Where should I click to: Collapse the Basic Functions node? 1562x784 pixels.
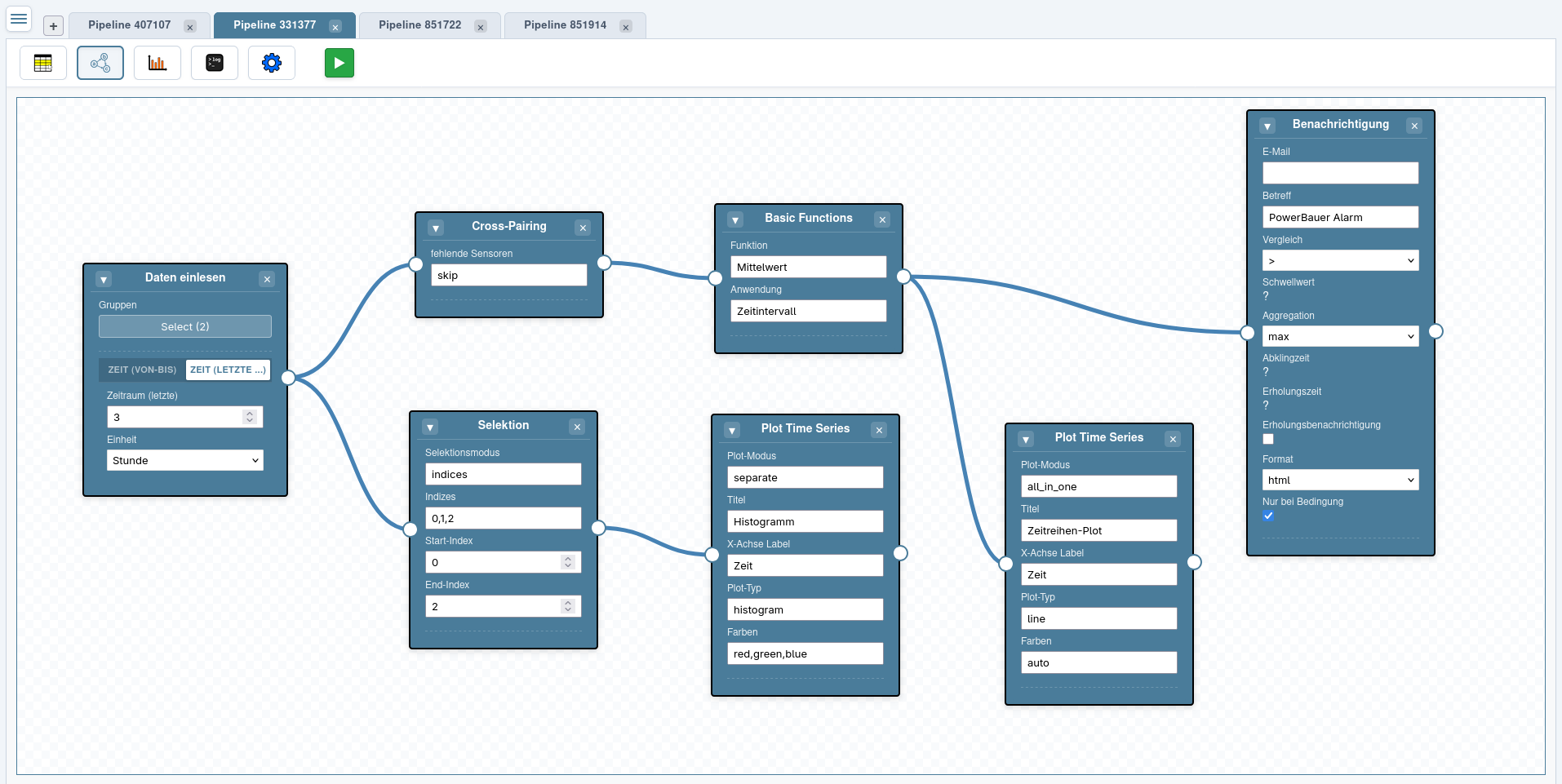tap(735, 219)
